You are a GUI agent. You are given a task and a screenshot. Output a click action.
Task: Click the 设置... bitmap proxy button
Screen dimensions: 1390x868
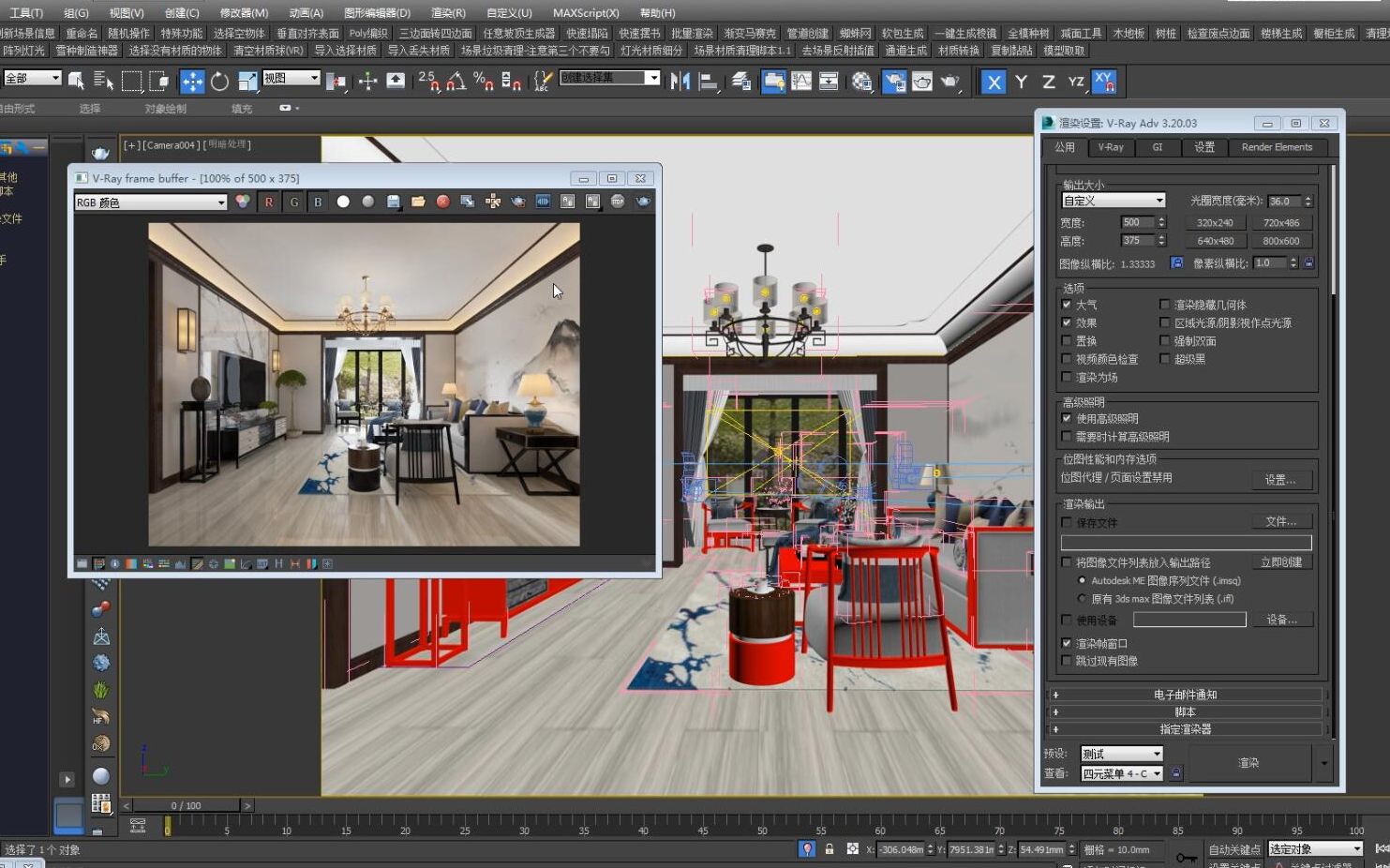point(1281,479)
